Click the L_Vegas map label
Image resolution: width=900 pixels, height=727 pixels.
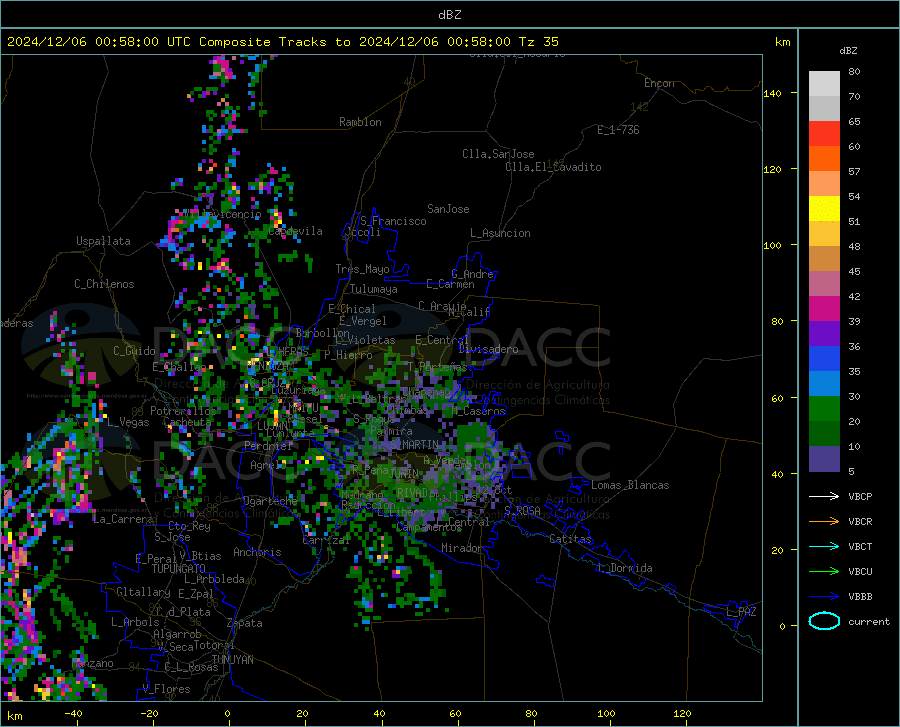tap(128, 422)
